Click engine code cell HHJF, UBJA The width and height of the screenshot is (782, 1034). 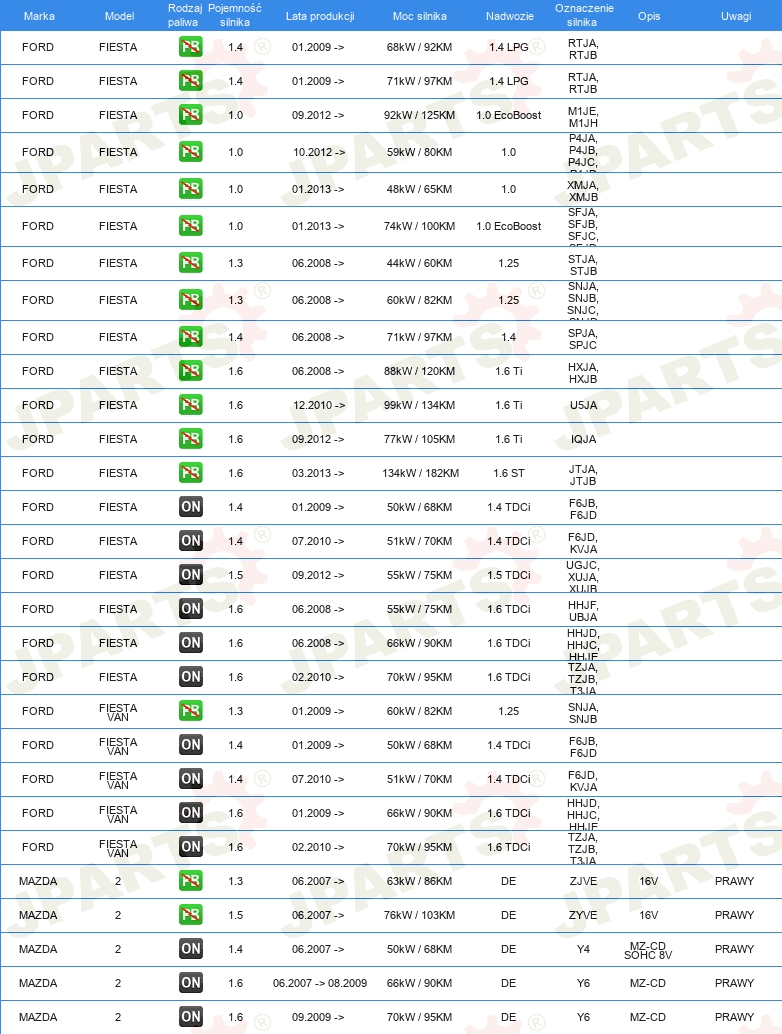[583, 611]
